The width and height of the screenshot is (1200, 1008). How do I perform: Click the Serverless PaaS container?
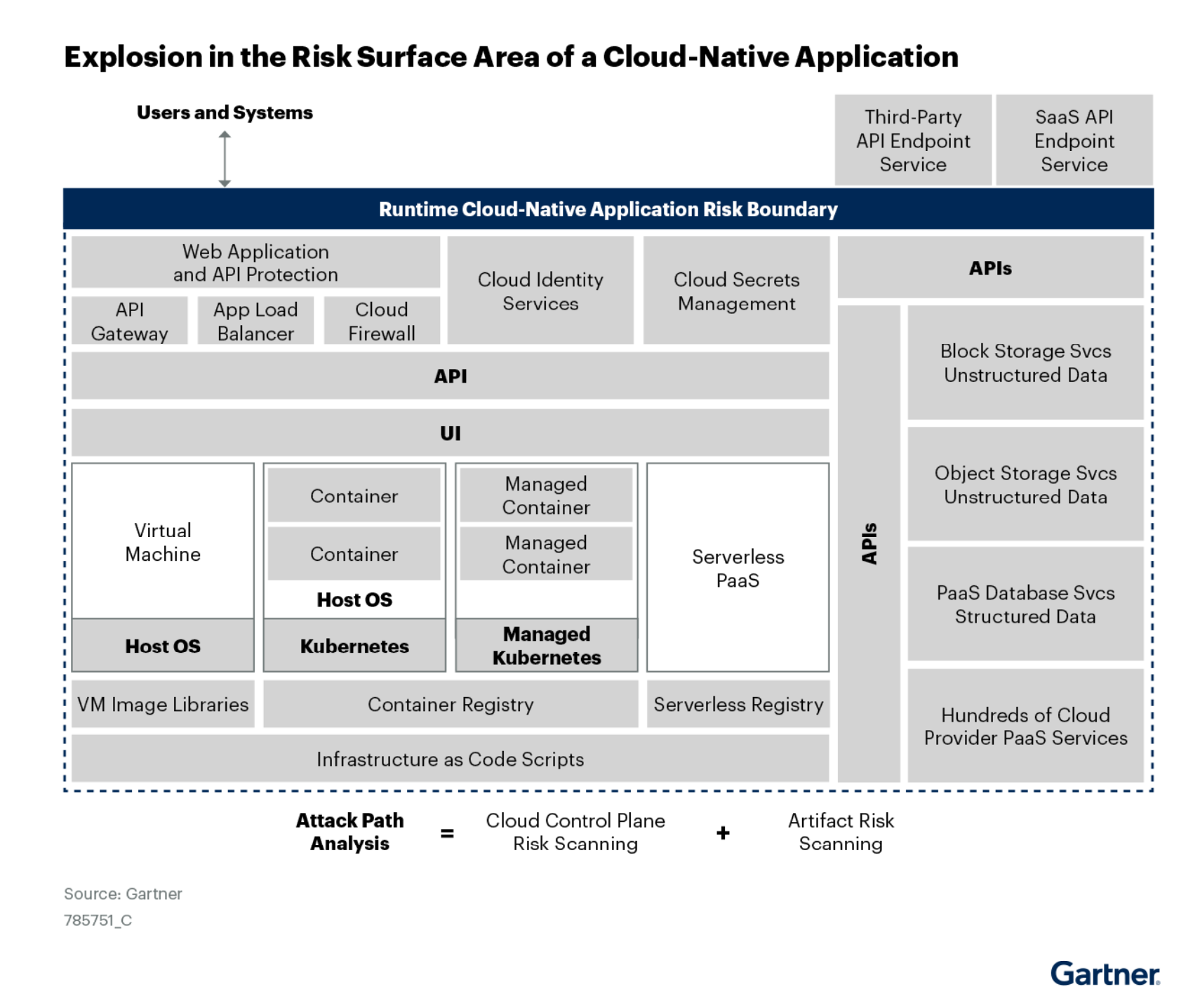737,567
